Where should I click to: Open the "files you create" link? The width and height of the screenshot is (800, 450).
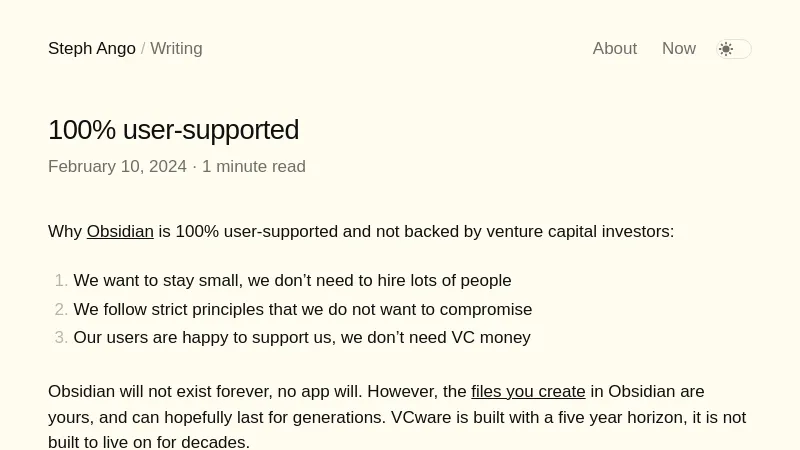point(528,392)
